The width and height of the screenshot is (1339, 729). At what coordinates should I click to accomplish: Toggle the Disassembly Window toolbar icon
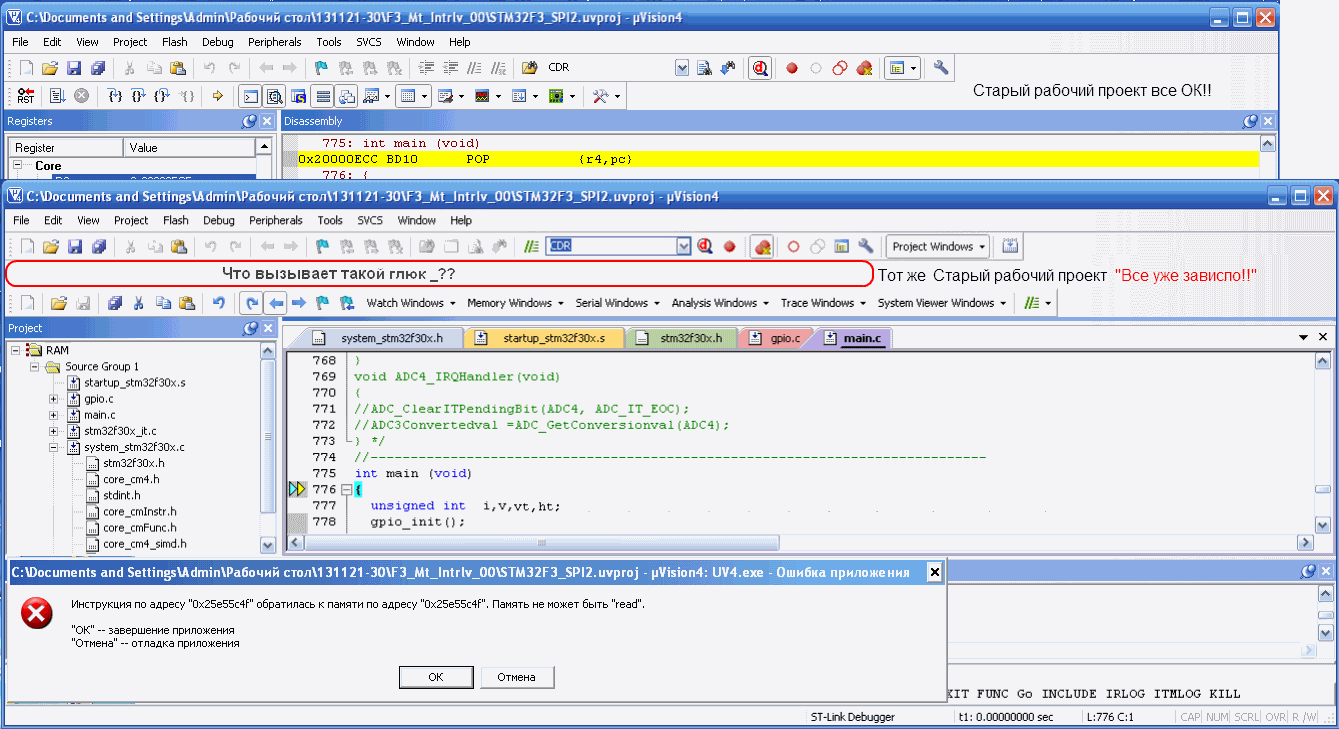coord(274,96)
